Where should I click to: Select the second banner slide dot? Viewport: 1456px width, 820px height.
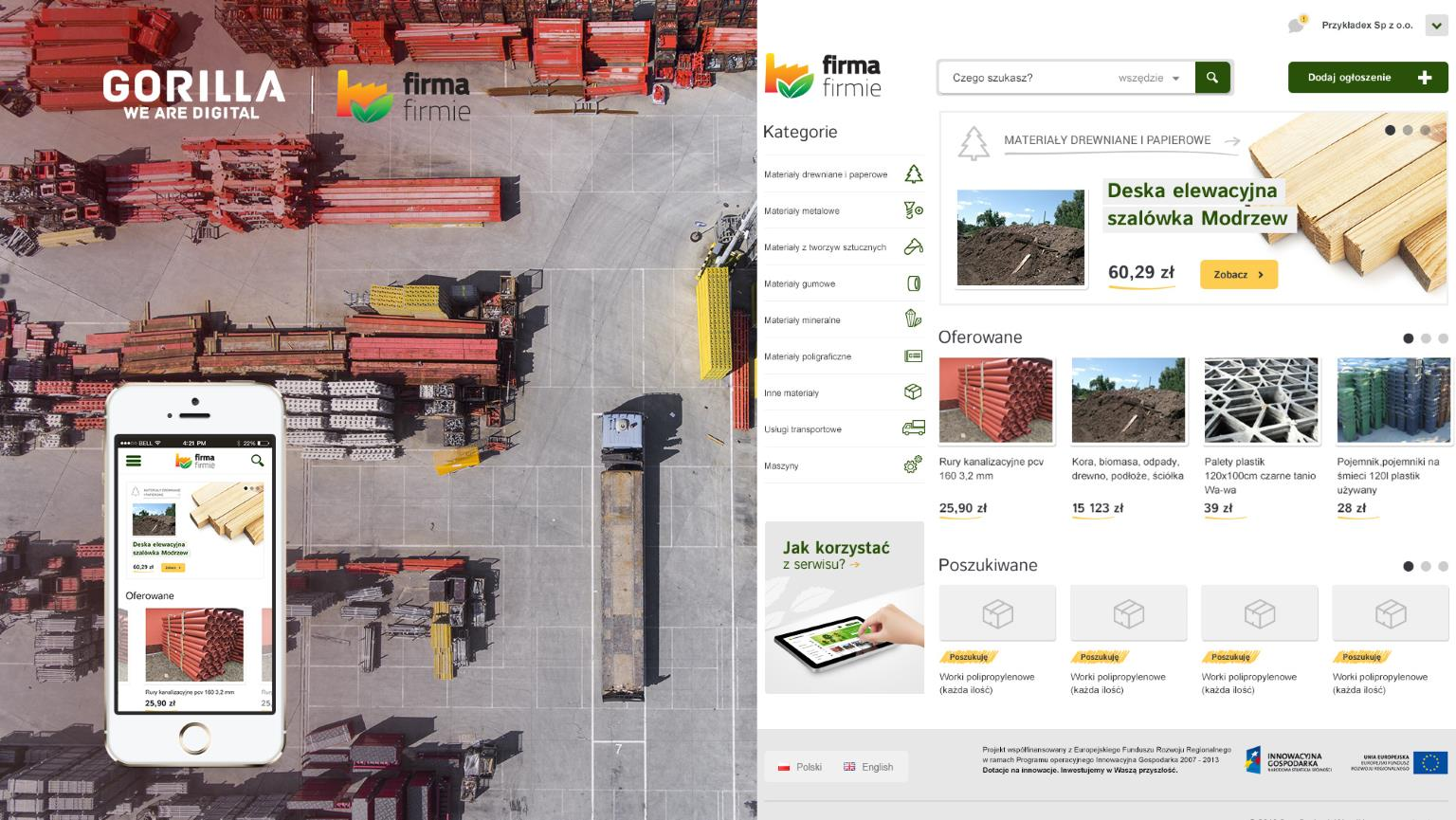(x=1408, y=130)
